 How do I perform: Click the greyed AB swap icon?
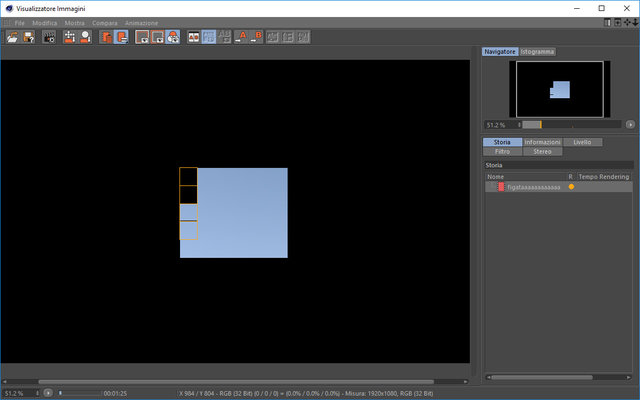coord(224,37)
